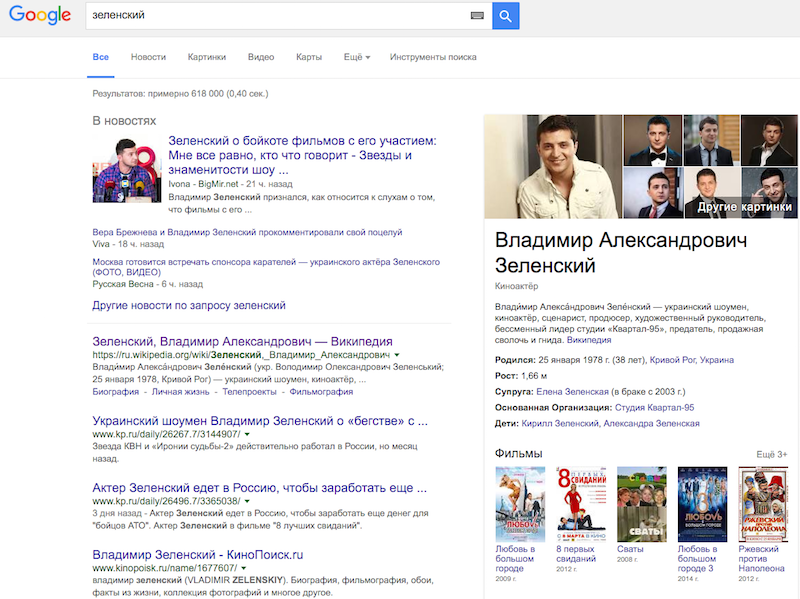Click results count text примерно 618 000
The image size is (800, 599).
coord(180,93)
